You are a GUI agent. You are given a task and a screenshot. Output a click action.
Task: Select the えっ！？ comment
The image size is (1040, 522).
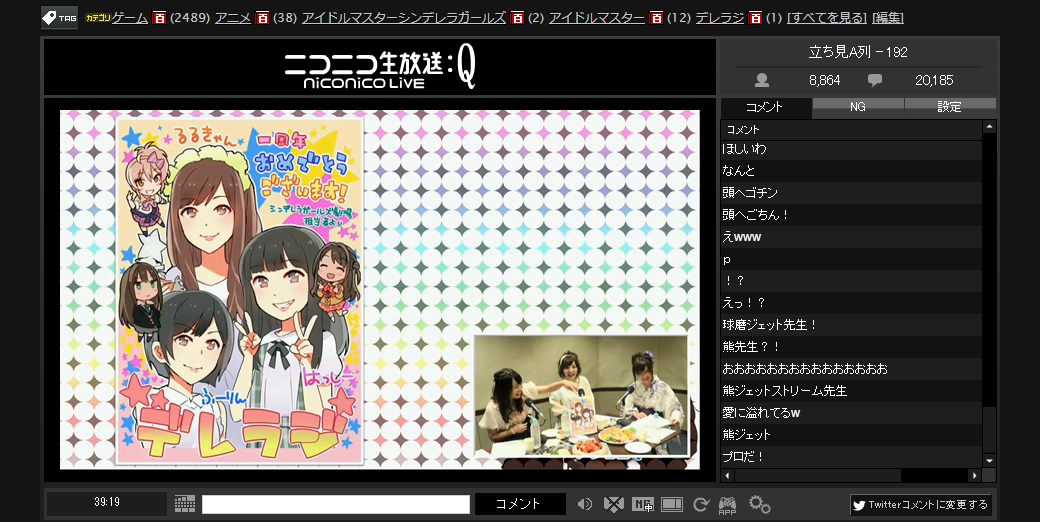[x=851, y=303]
